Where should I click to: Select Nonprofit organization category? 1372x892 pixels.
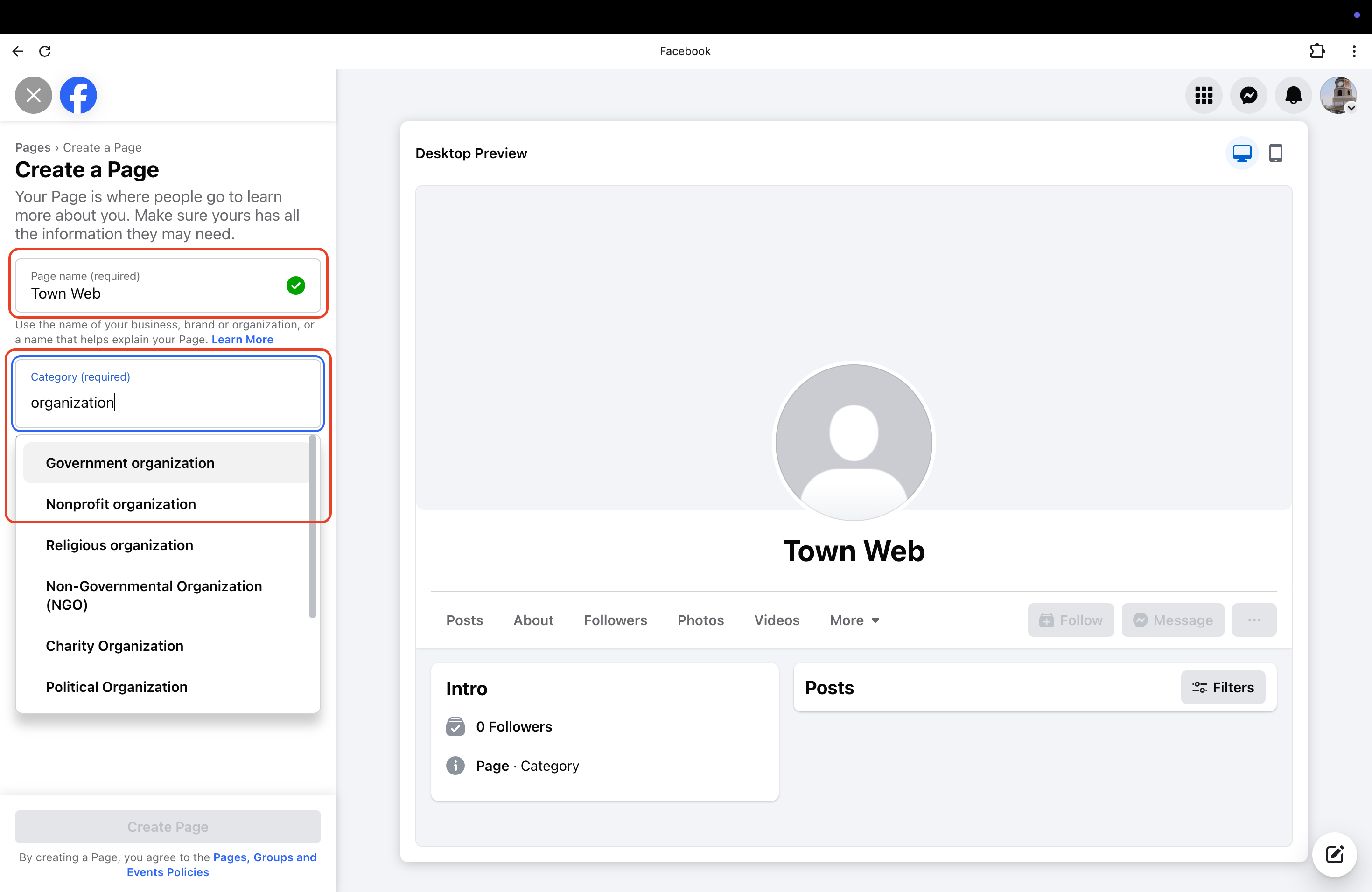[x=166, y=504]
